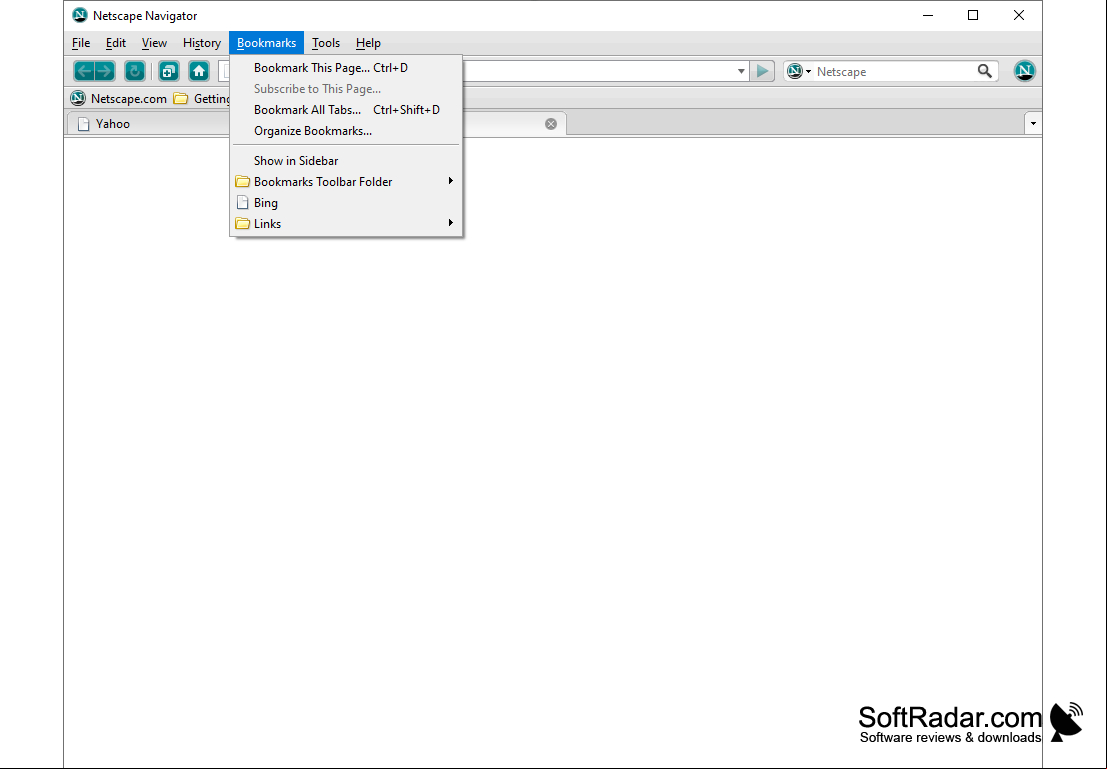This screenshot has height=769, width=1107.
Task: Maximize the Netscape Navigator window
Action: coord(973,15)
